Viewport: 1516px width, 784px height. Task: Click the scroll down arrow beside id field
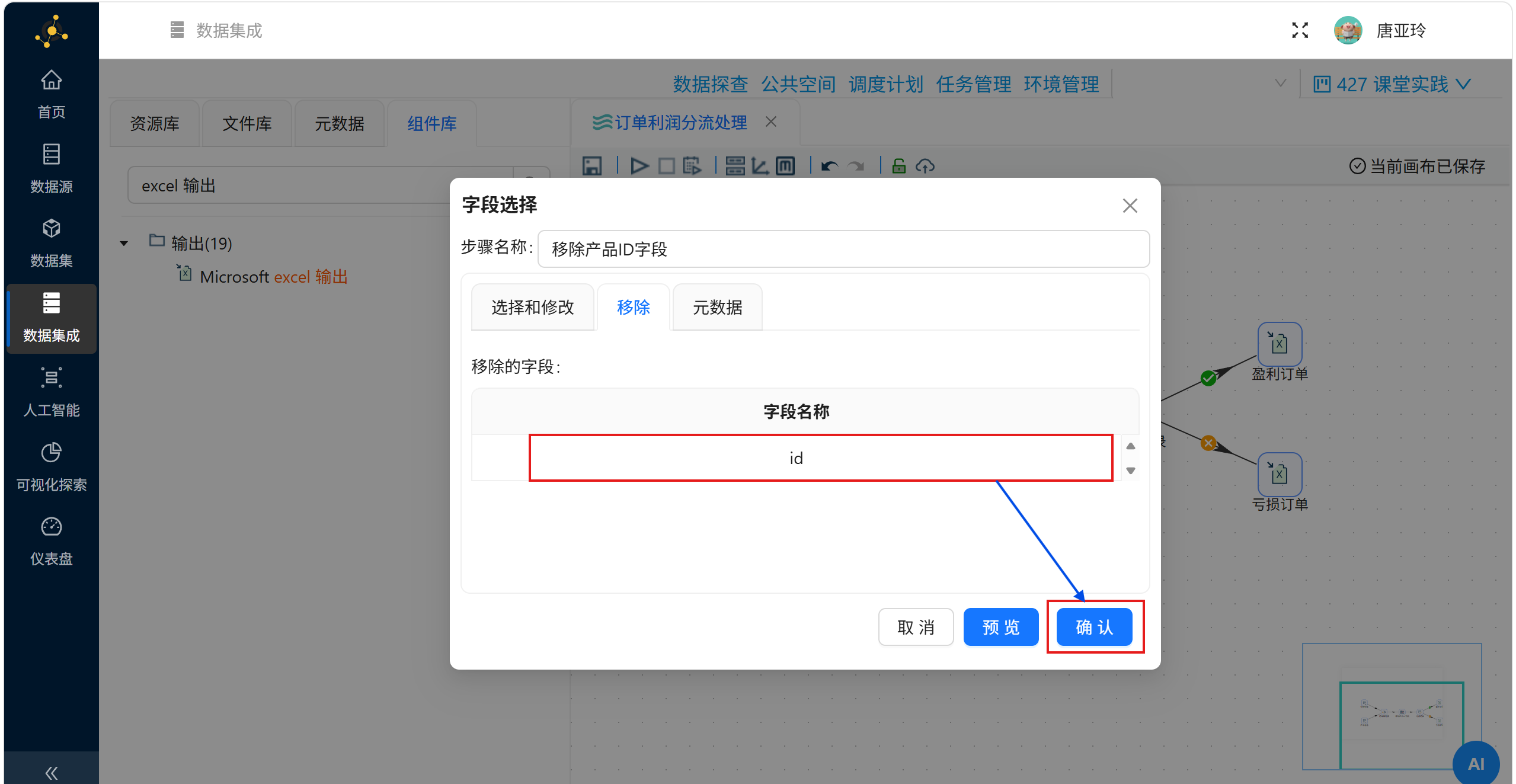click(1130, 471)
